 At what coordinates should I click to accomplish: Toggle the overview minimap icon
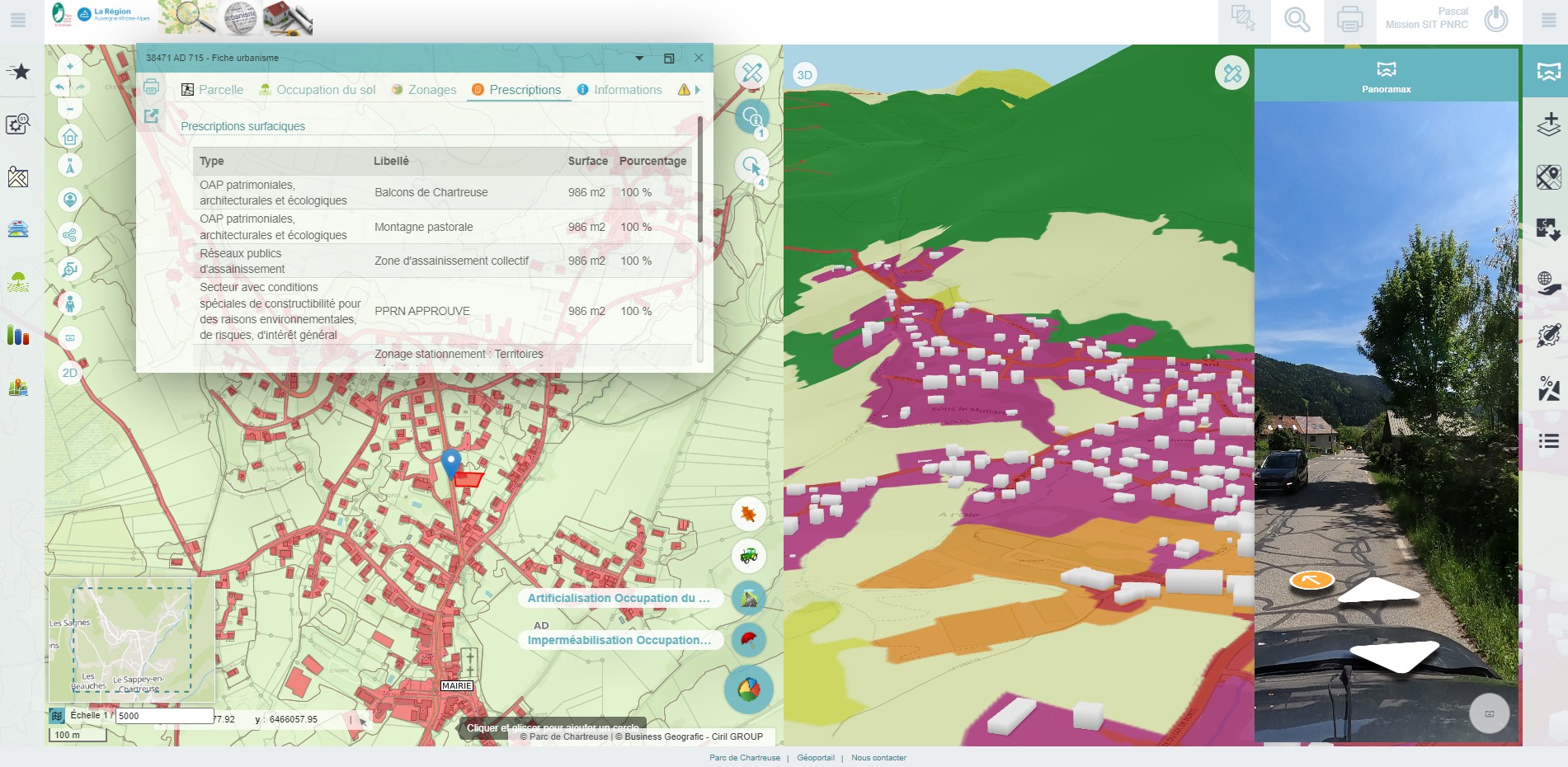click(x=57, y=716)
